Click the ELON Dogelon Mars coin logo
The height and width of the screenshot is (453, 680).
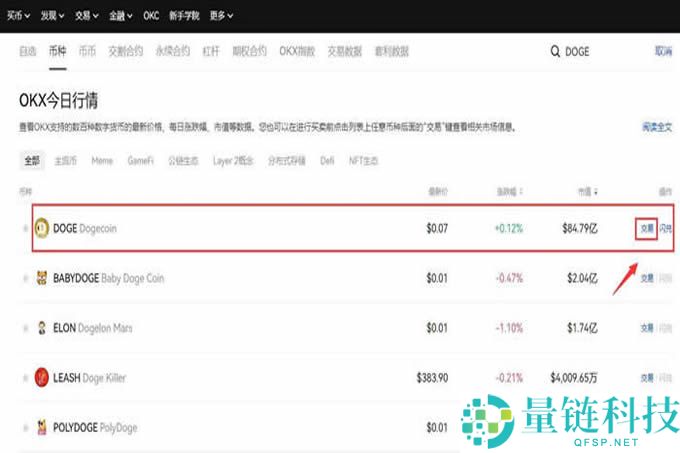coord(42,328)
